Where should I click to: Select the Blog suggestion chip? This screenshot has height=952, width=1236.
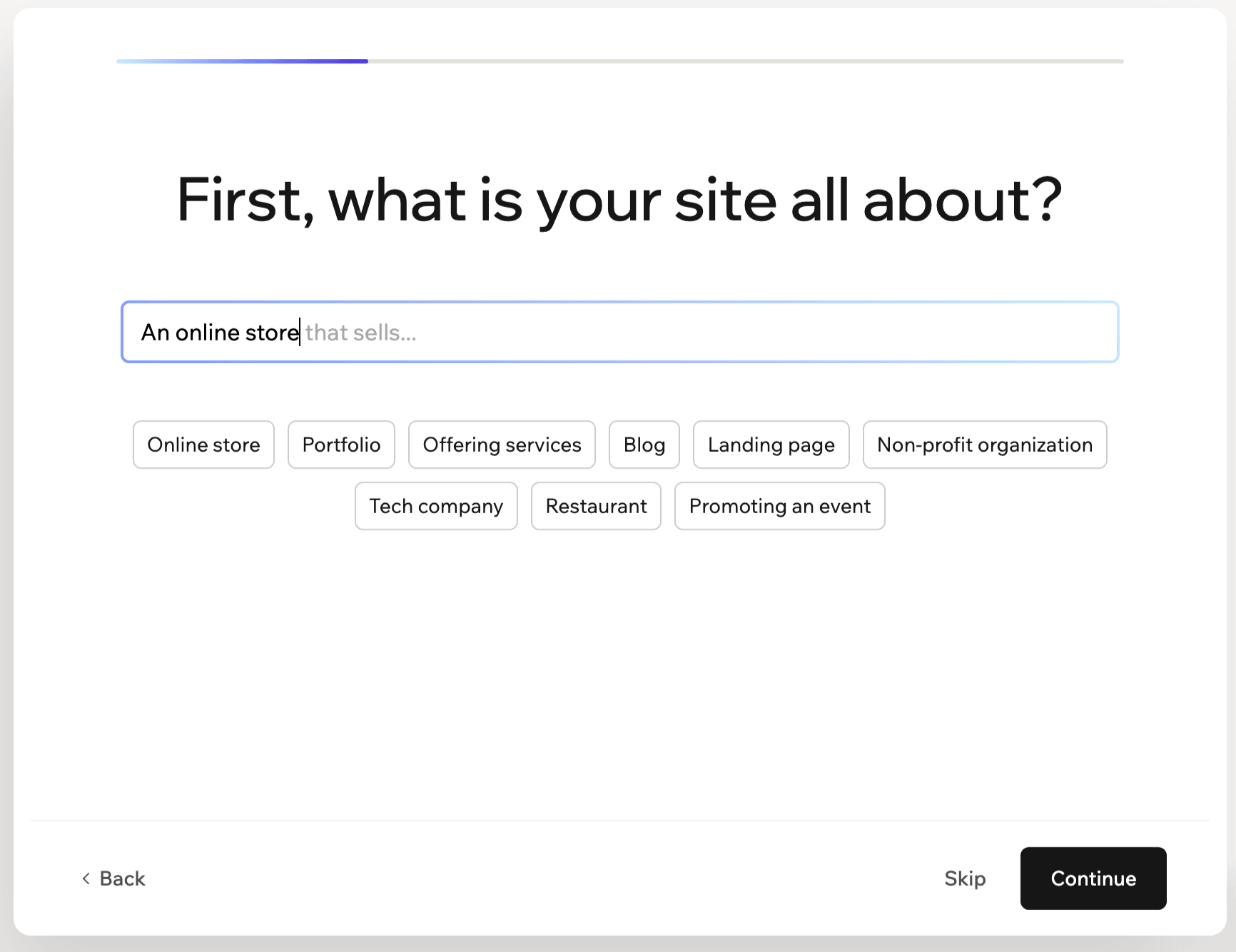[644, 445]
